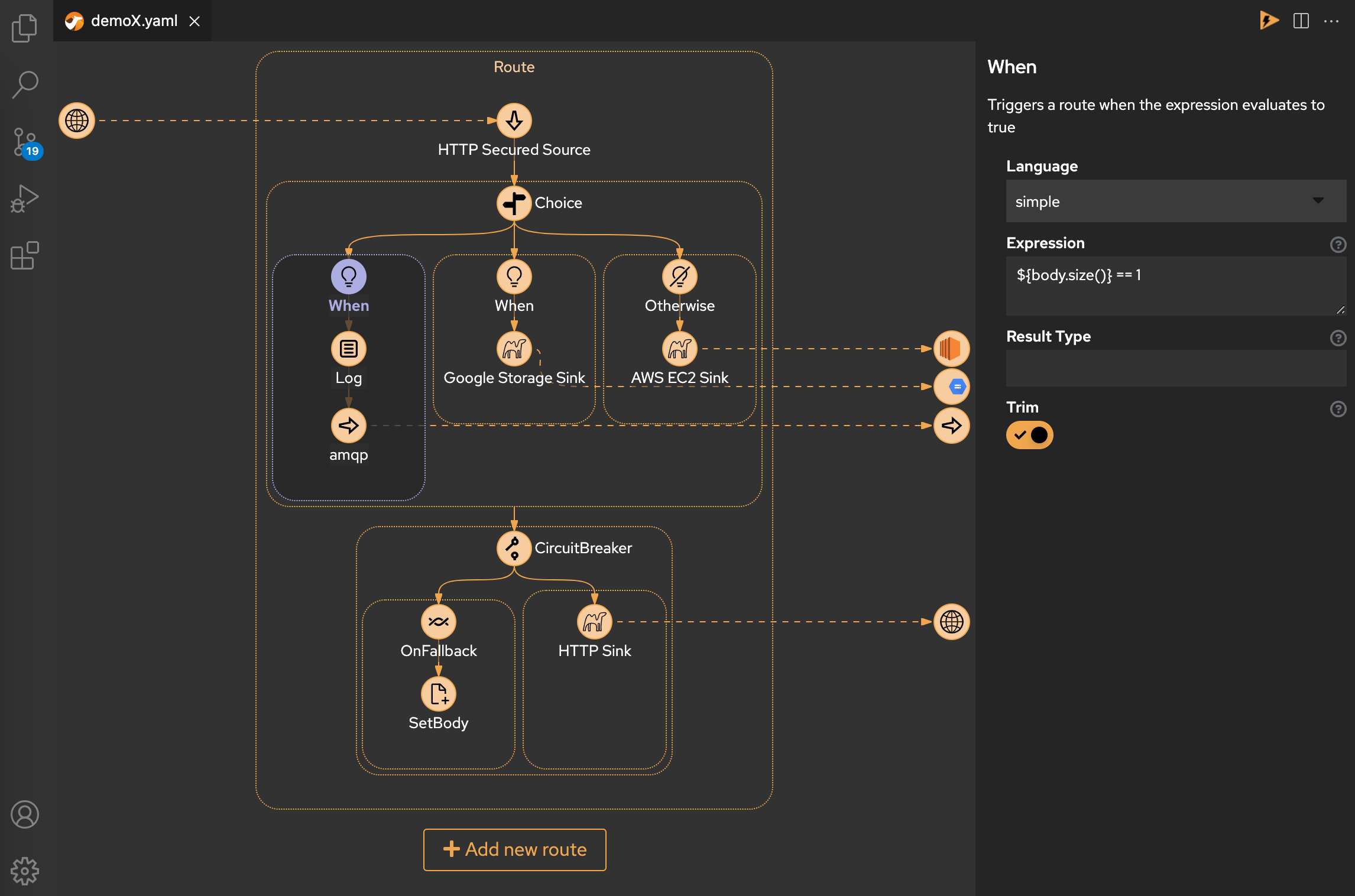Open the Language dropdown set to simple
Viewport: 1355px width, 896px height.
coord(1176,201)
